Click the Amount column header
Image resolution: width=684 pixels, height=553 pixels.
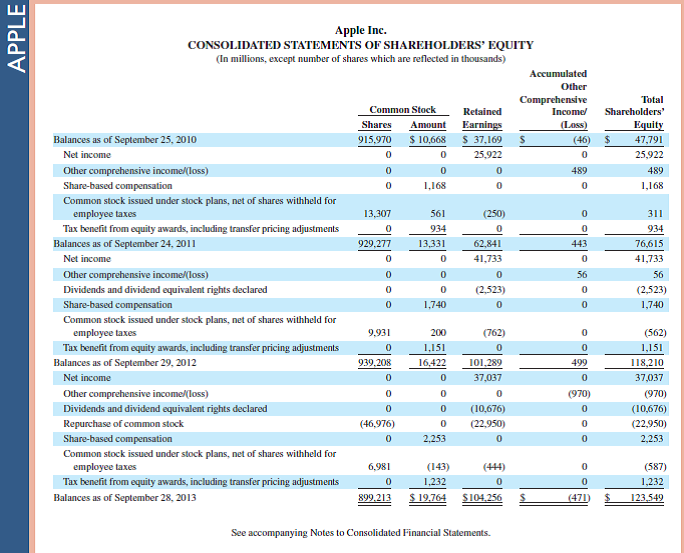pyautogui.click(x=428, y=125)
